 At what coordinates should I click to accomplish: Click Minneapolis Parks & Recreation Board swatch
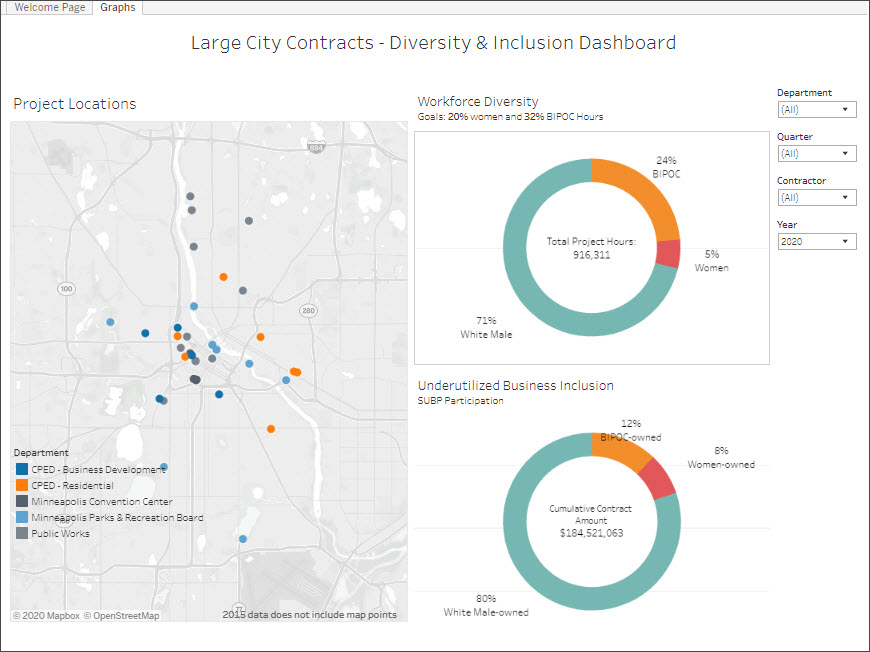pos(22,517)
